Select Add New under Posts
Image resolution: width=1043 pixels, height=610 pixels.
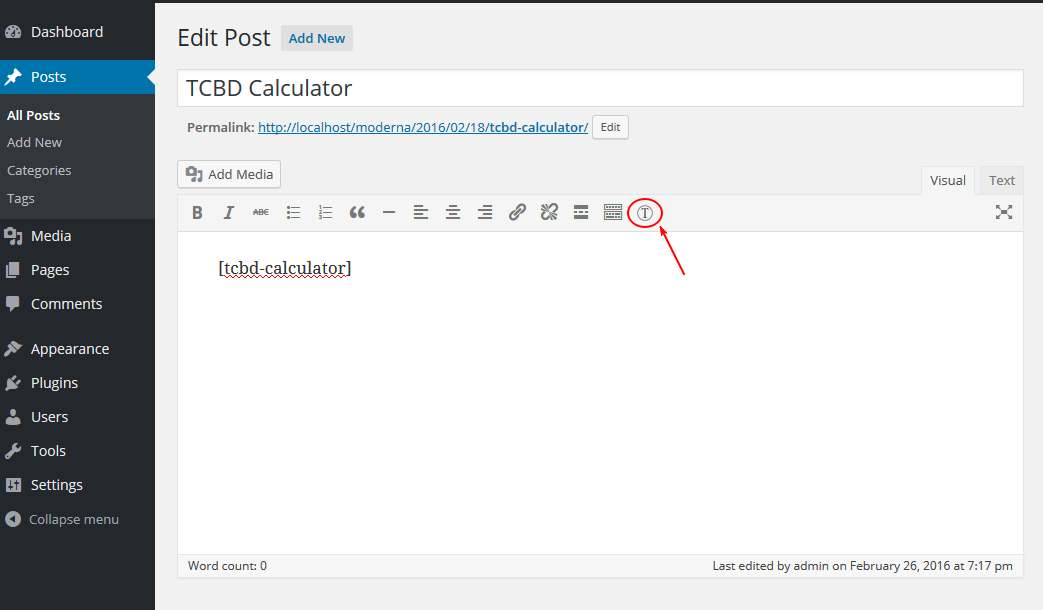(35, 142)
